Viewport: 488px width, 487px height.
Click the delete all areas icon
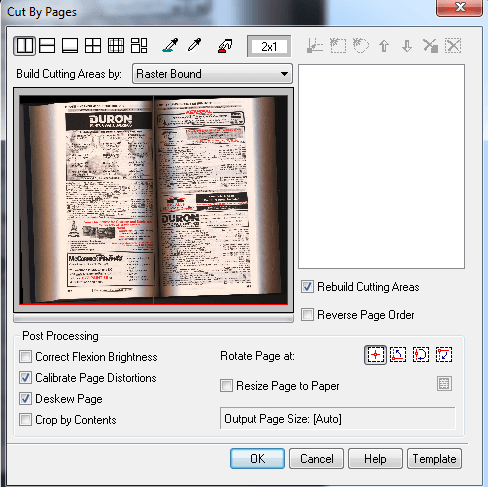[453, 46]
